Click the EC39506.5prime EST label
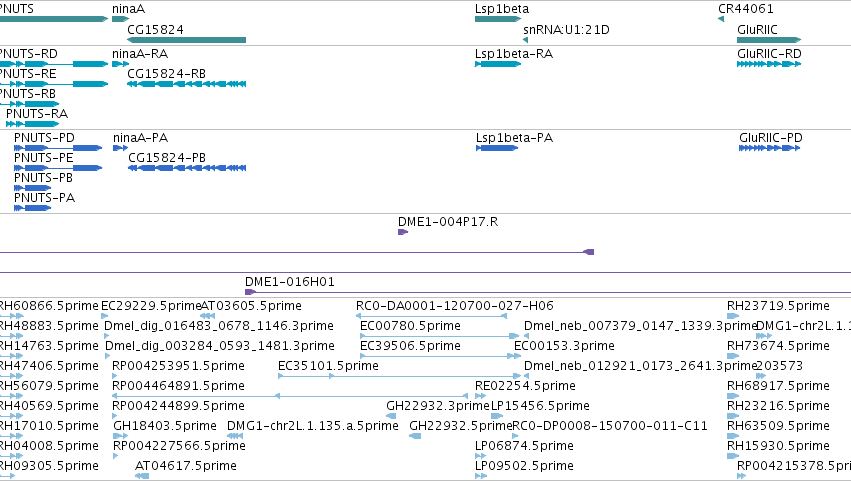 click(x=410, y=346)
